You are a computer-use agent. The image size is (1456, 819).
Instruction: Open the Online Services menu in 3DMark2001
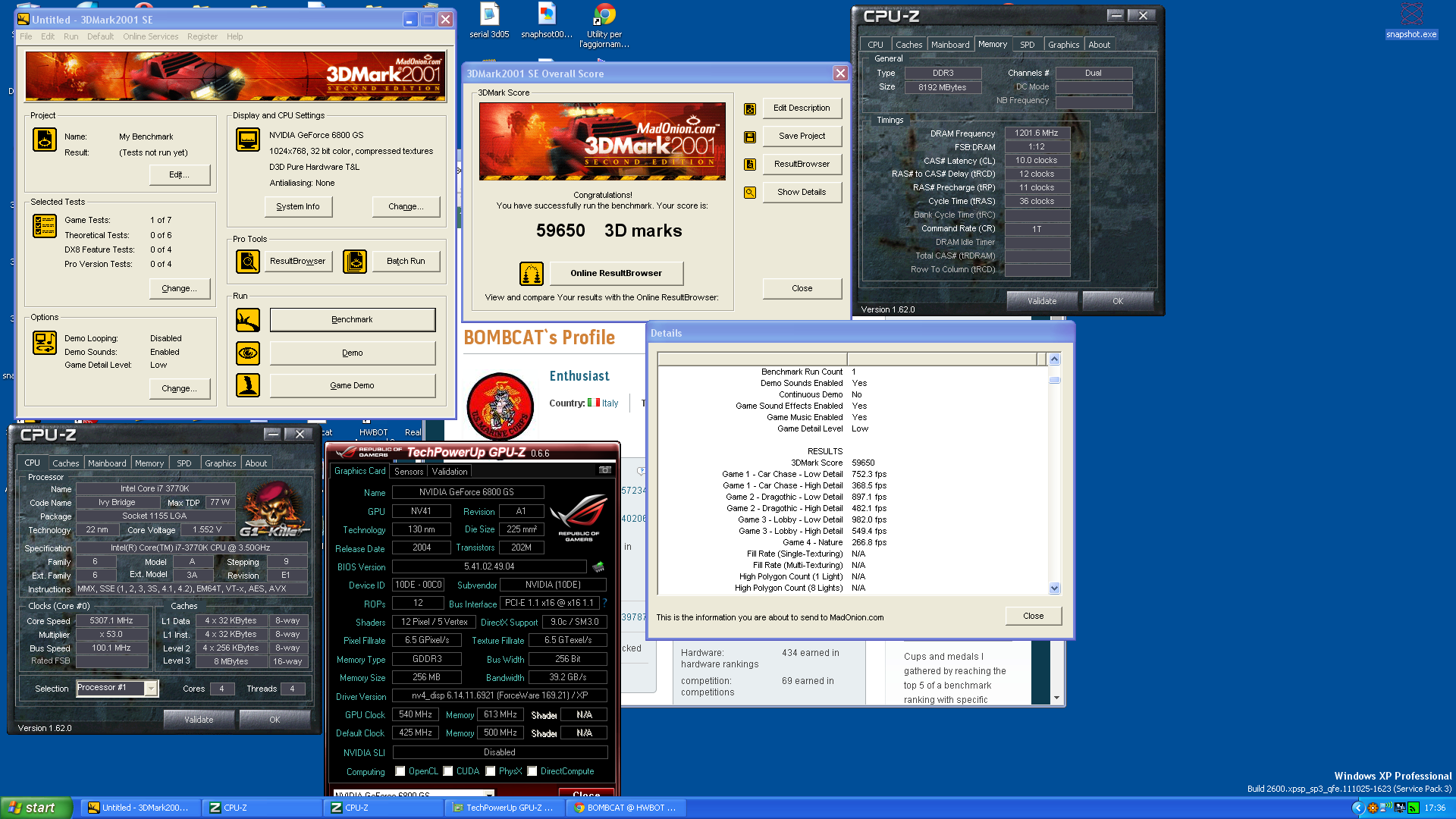151,36
